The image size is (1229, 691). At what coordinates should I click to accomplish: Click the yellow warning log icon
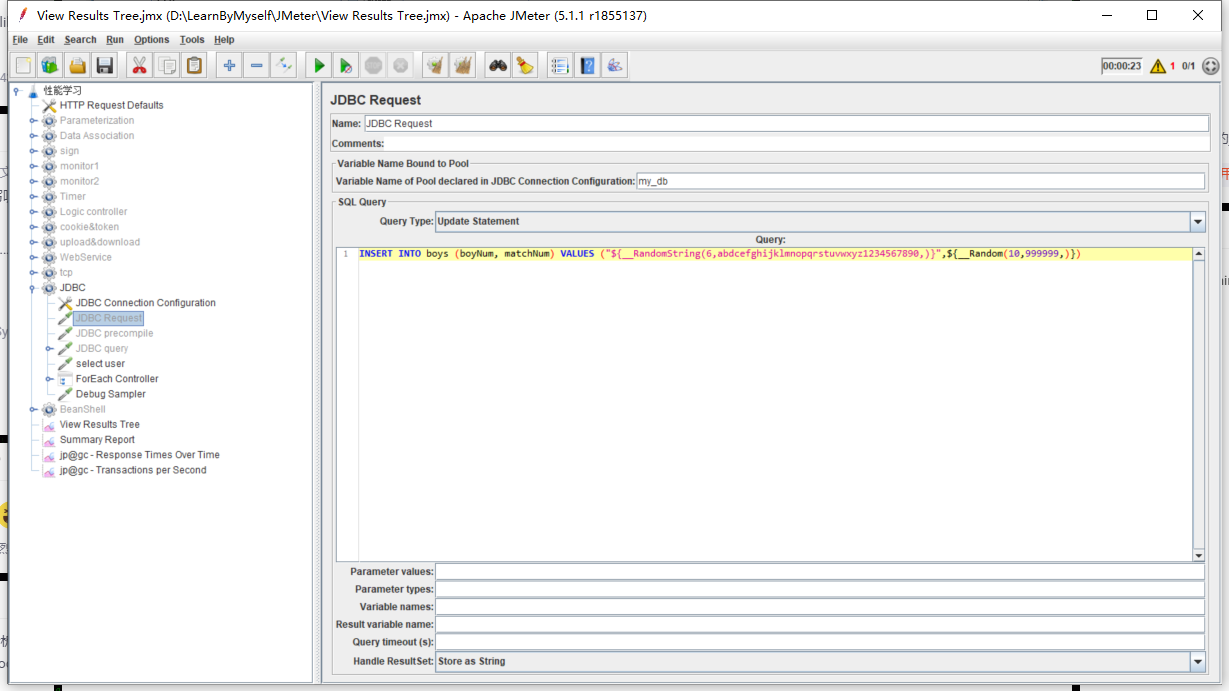(x=1158, y=66)
